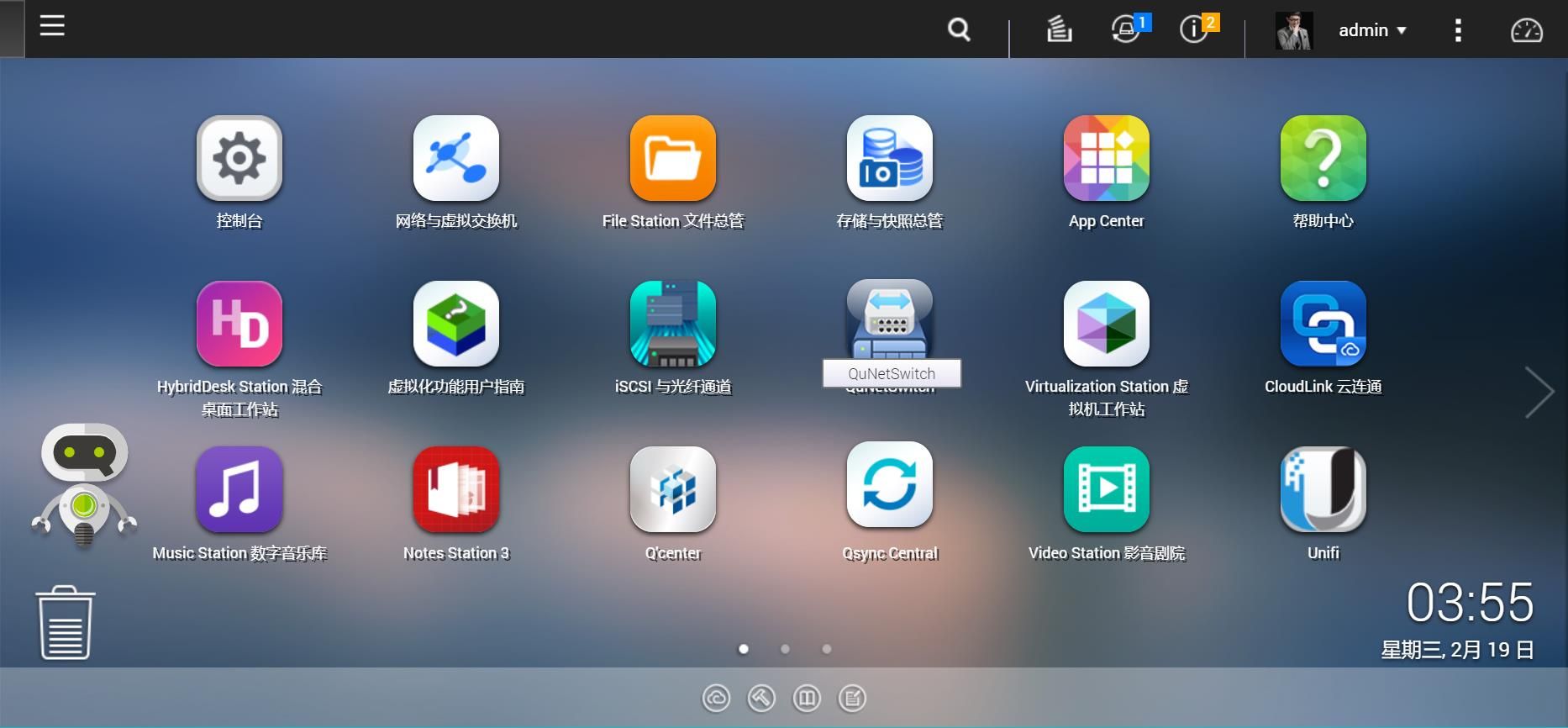Open Virtualization Station 虚拟机工作站
The height and width of the screenshot is (728, 1568).
click(x=1107, y=324)
